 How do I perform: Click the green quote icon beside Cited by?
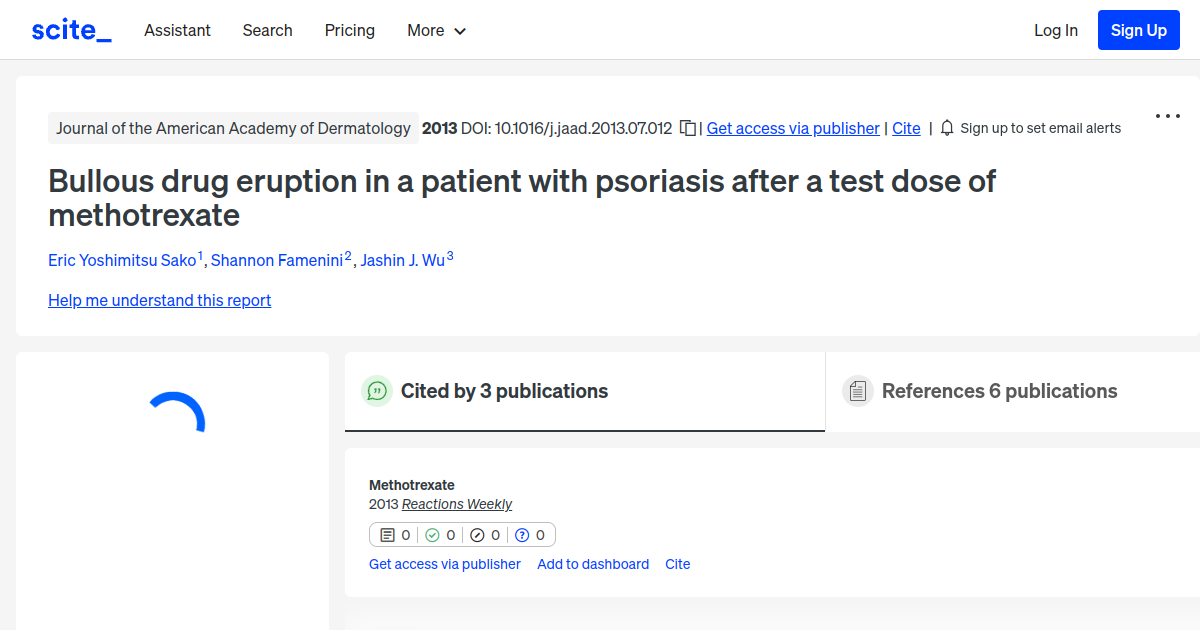pyautogui.click(x=377, y=391)
